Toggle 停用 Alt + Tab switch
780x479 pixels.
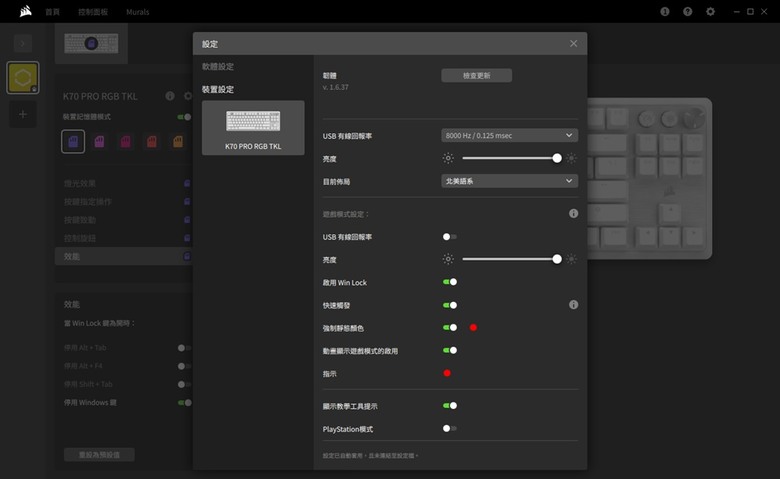[185, 348]
